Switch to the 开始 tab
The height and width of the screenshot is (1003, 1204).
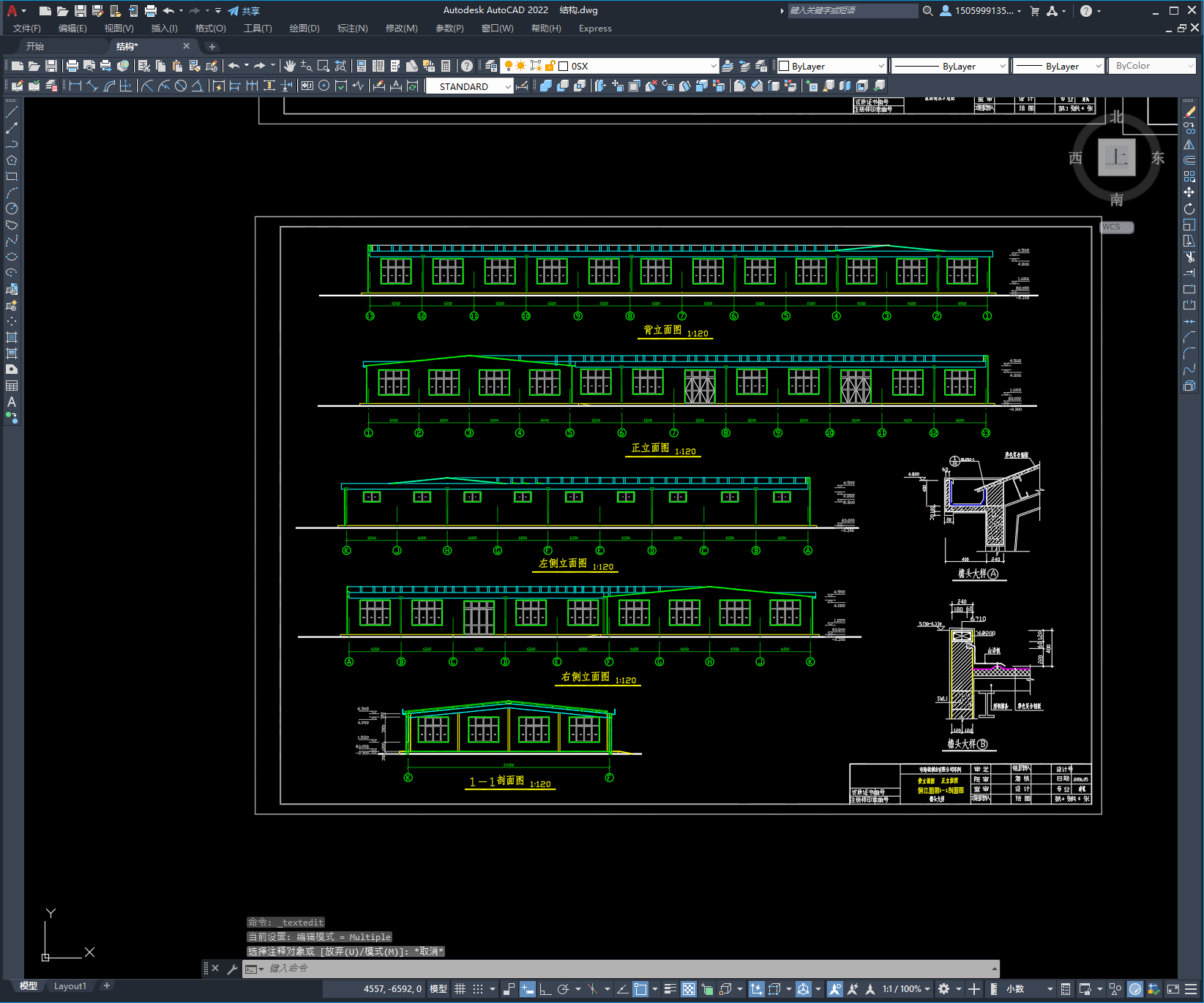pos(35,46)
